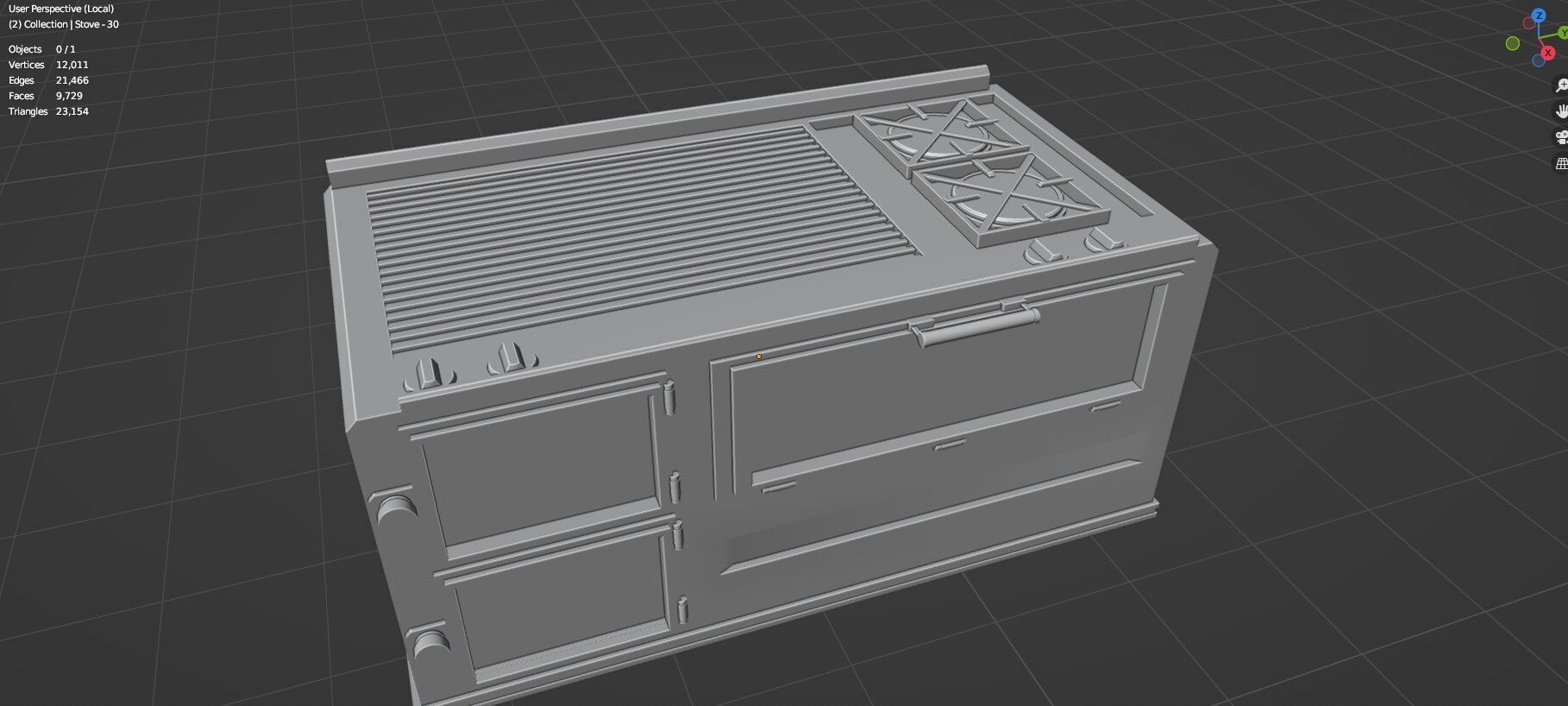Click the hand pan view button
This screenshot has height=706, width=1568.
pyautogui.click(x=1562, y=111)
